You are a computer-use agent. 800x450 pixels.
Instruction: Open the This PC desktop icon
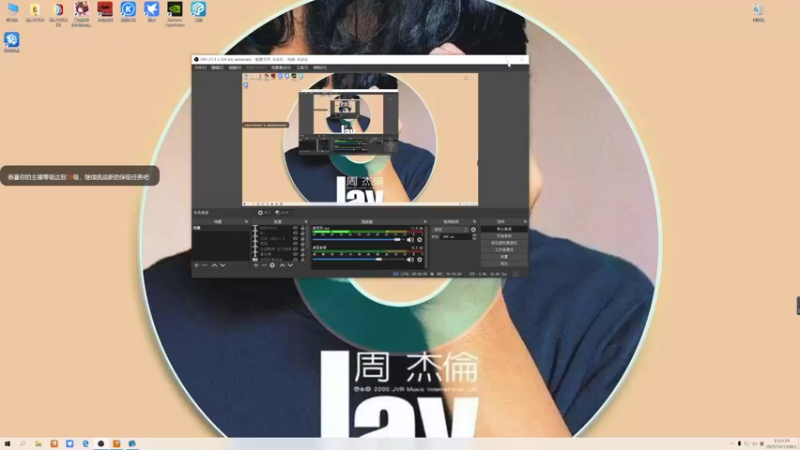point(12,12)
